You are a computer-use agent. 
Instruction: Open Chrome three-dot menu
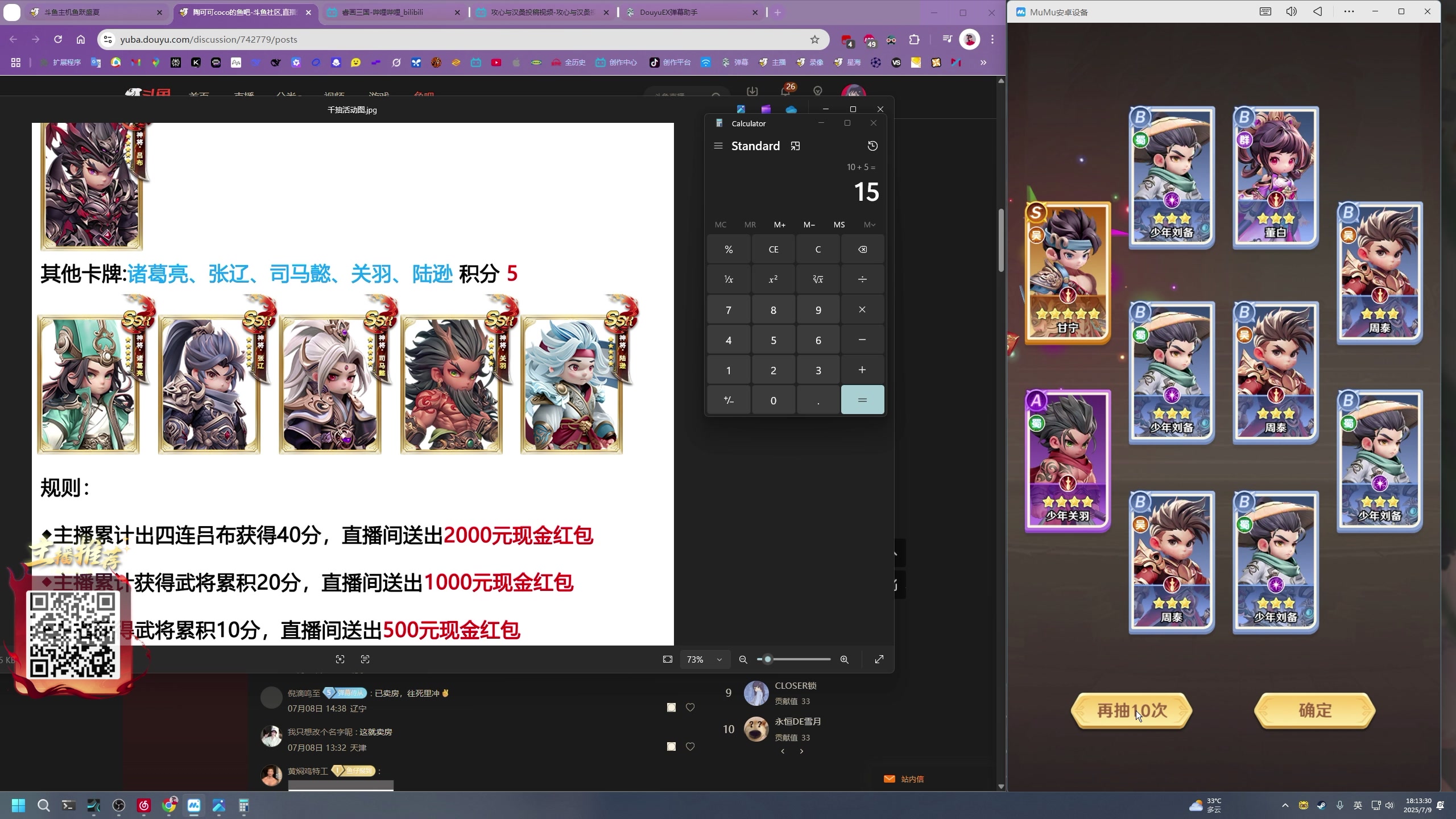(992, 39)
